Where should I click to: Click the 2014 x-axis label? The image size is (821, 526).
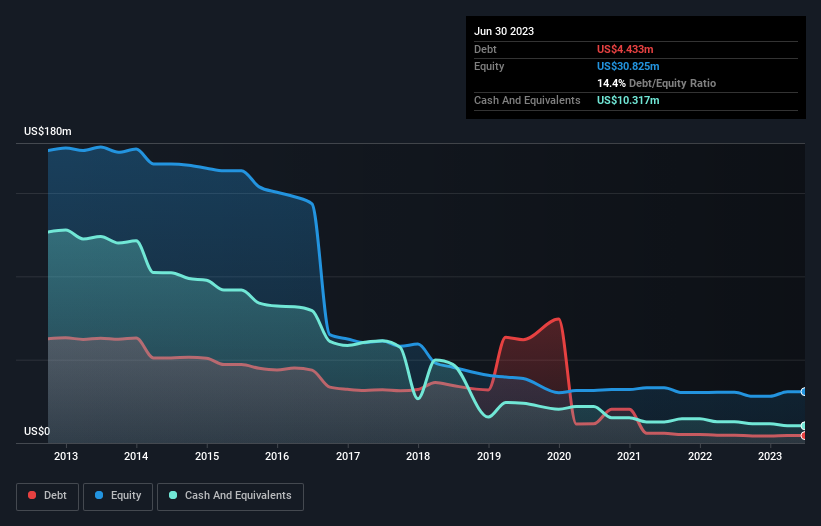click(136, 456)
